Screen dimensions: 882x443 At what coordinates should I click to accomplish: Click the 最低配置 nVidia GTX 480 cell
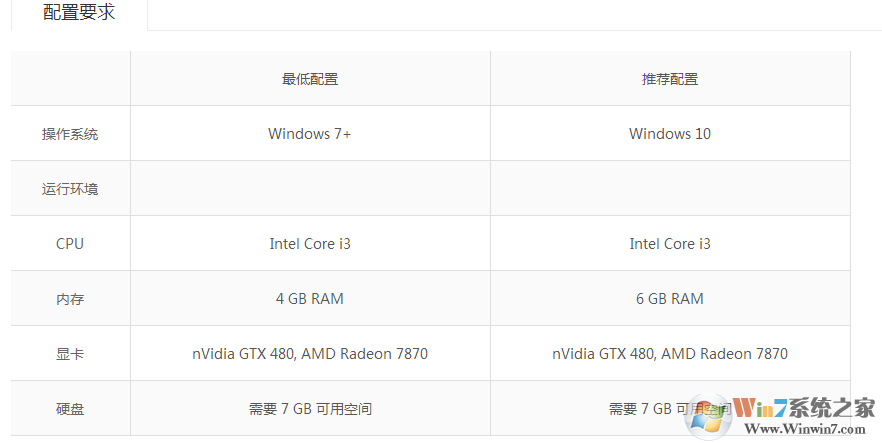[310, 354]
